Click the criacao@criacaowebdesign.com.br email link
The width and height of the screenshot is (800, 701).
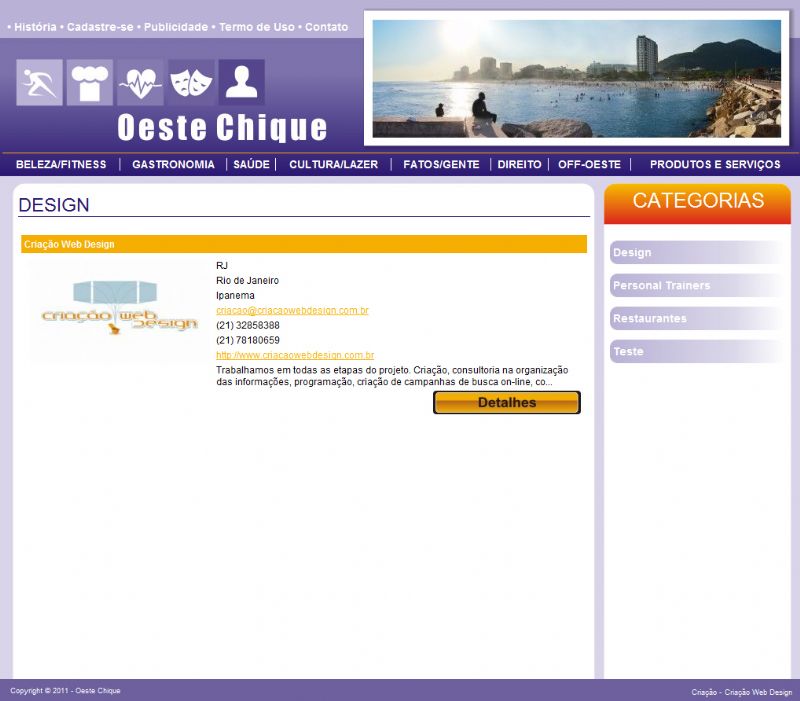coord(292,310)
